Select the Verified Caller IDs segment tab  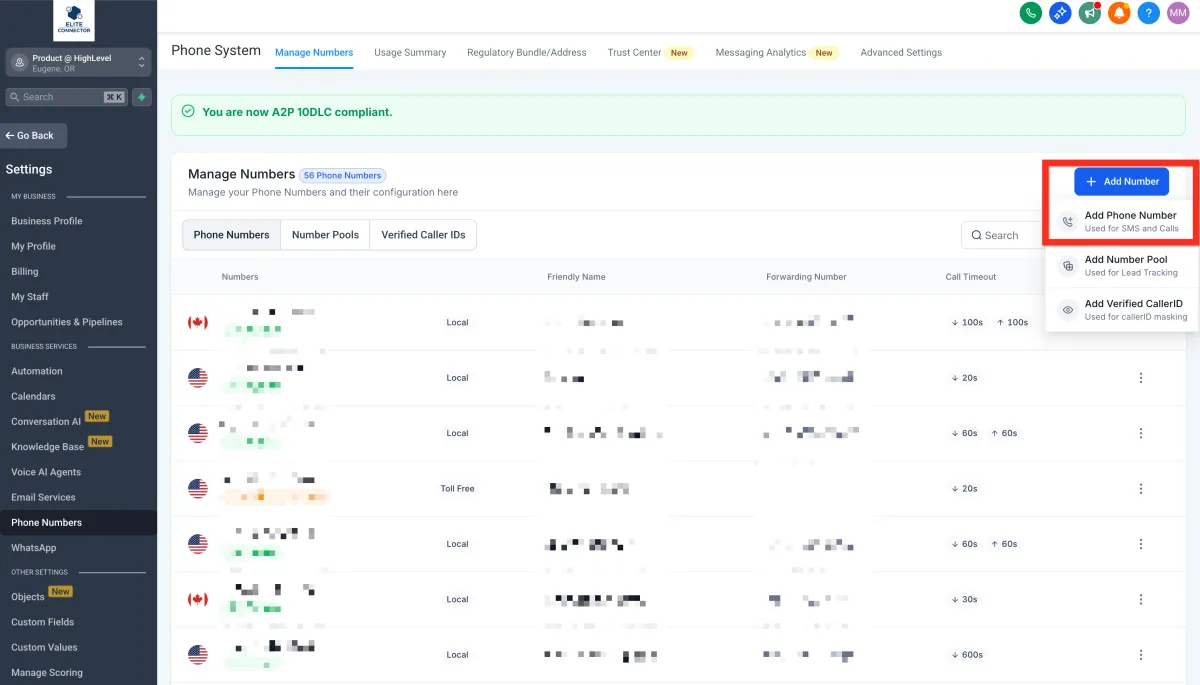tap(423, 235)
